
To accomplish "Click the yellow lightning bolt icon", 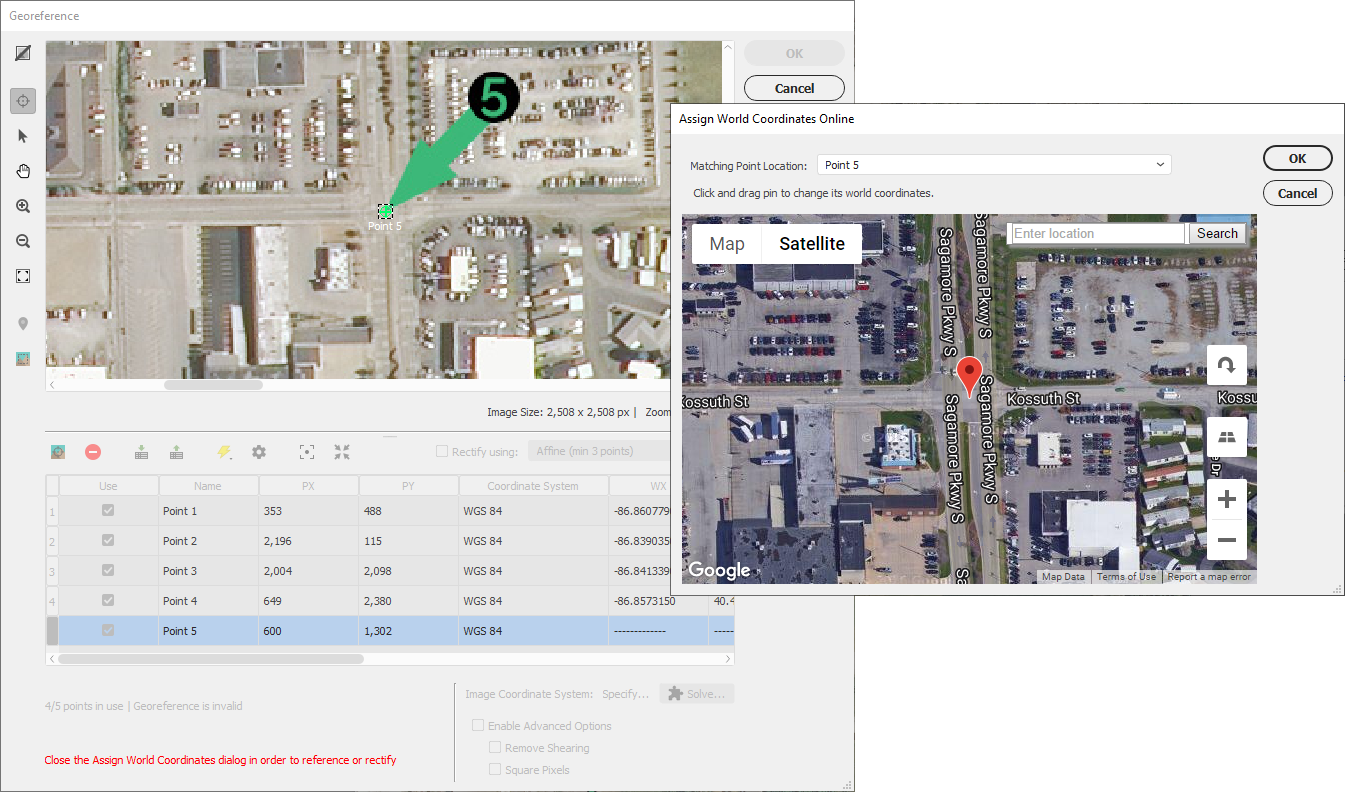I will [224, 452].
